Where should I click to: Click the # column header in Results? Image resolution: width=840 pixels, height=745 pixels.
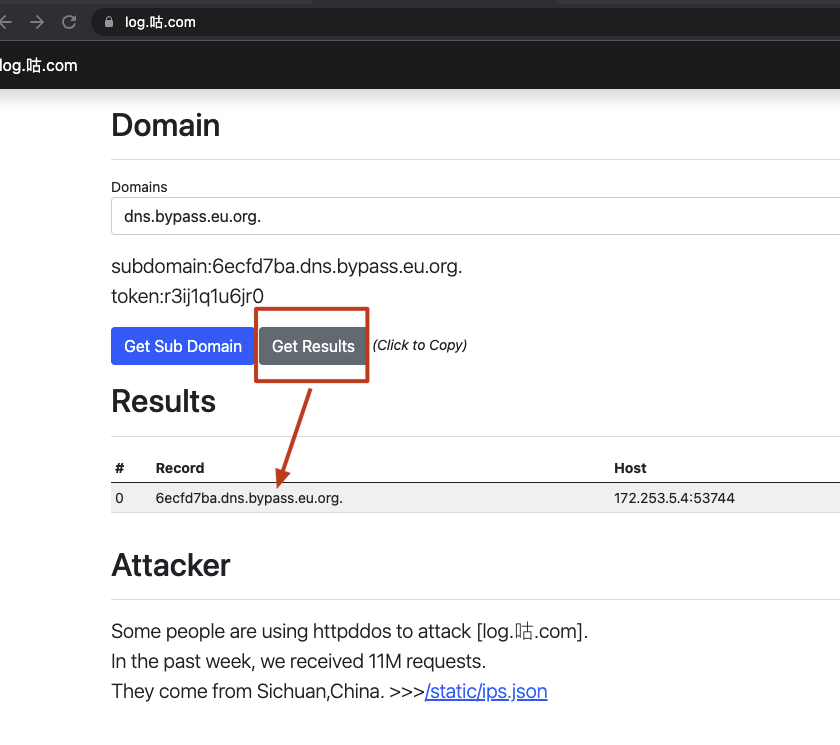point(120,468)
